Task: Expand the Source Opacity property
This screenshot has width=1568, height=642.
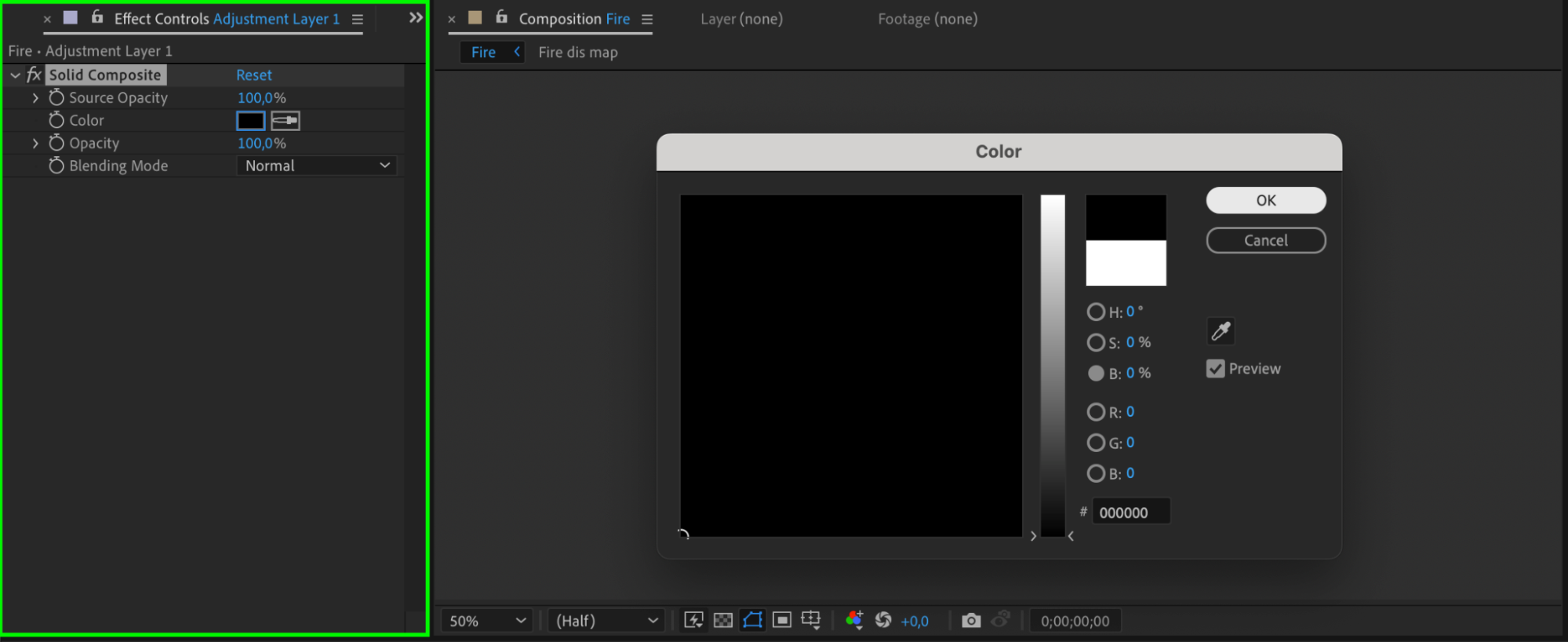Action: pyautogui.click(x=35, y=98)
